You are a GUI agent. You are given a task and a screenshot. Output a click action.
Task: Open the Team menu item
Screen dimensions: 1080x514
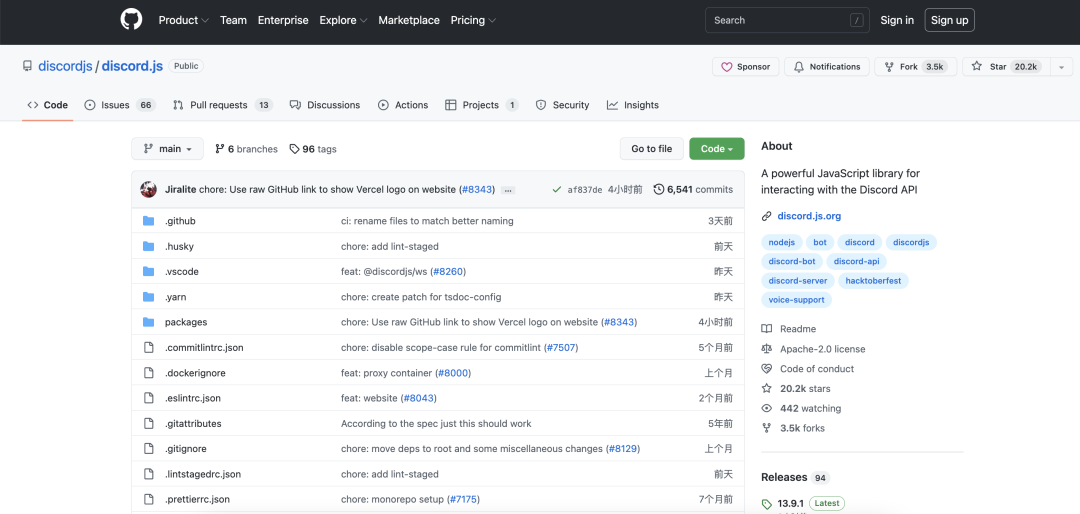coord(233,20)
